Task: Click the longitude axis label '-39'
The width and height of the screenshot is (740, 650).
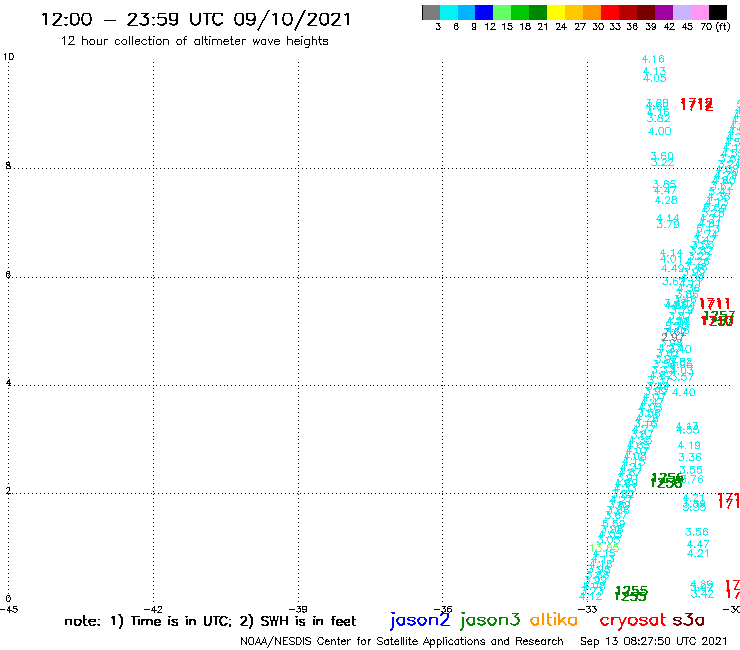Action: coord(298,609)
